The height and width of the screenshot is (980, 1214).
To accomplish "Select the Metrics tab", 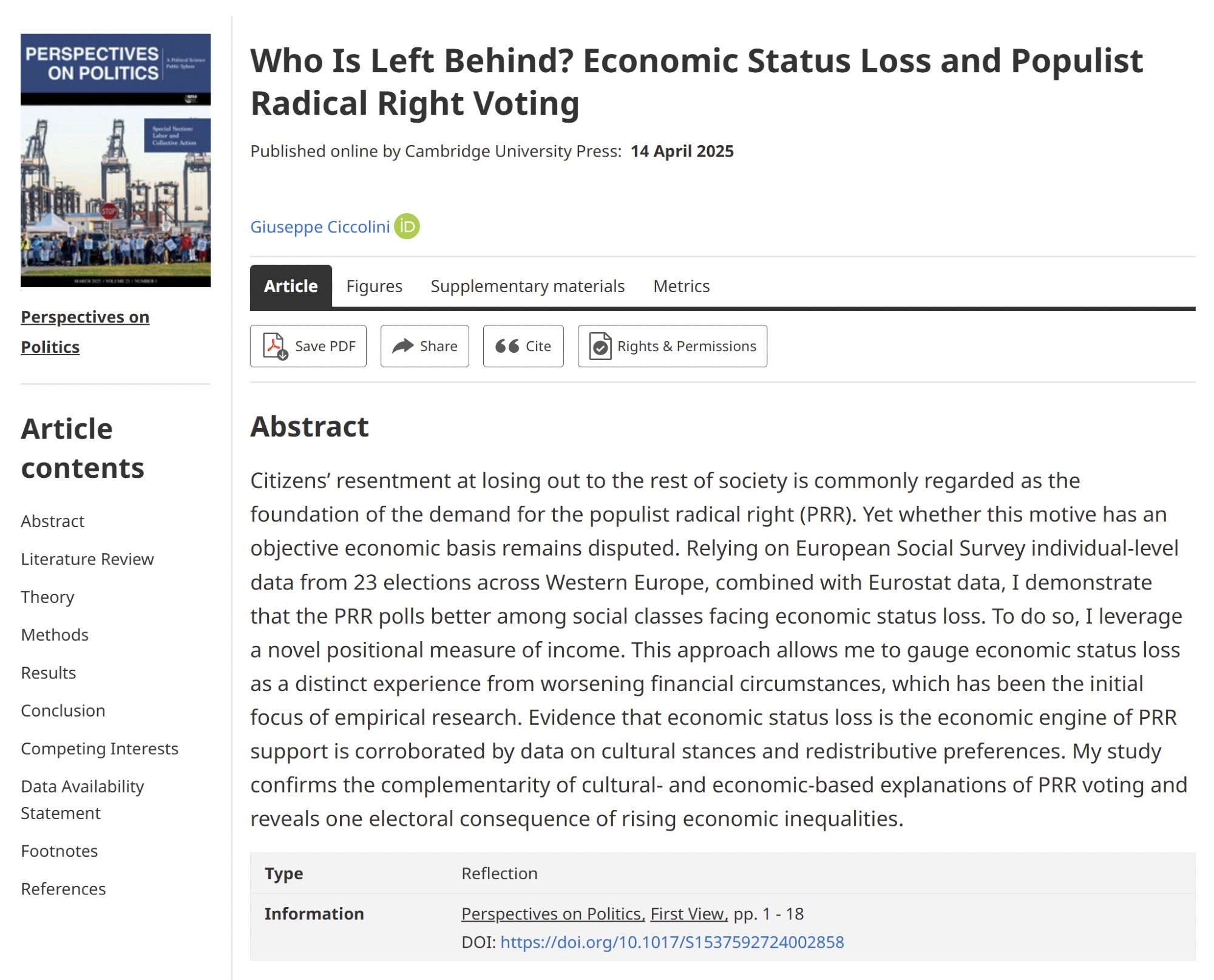I will [681, 286].
